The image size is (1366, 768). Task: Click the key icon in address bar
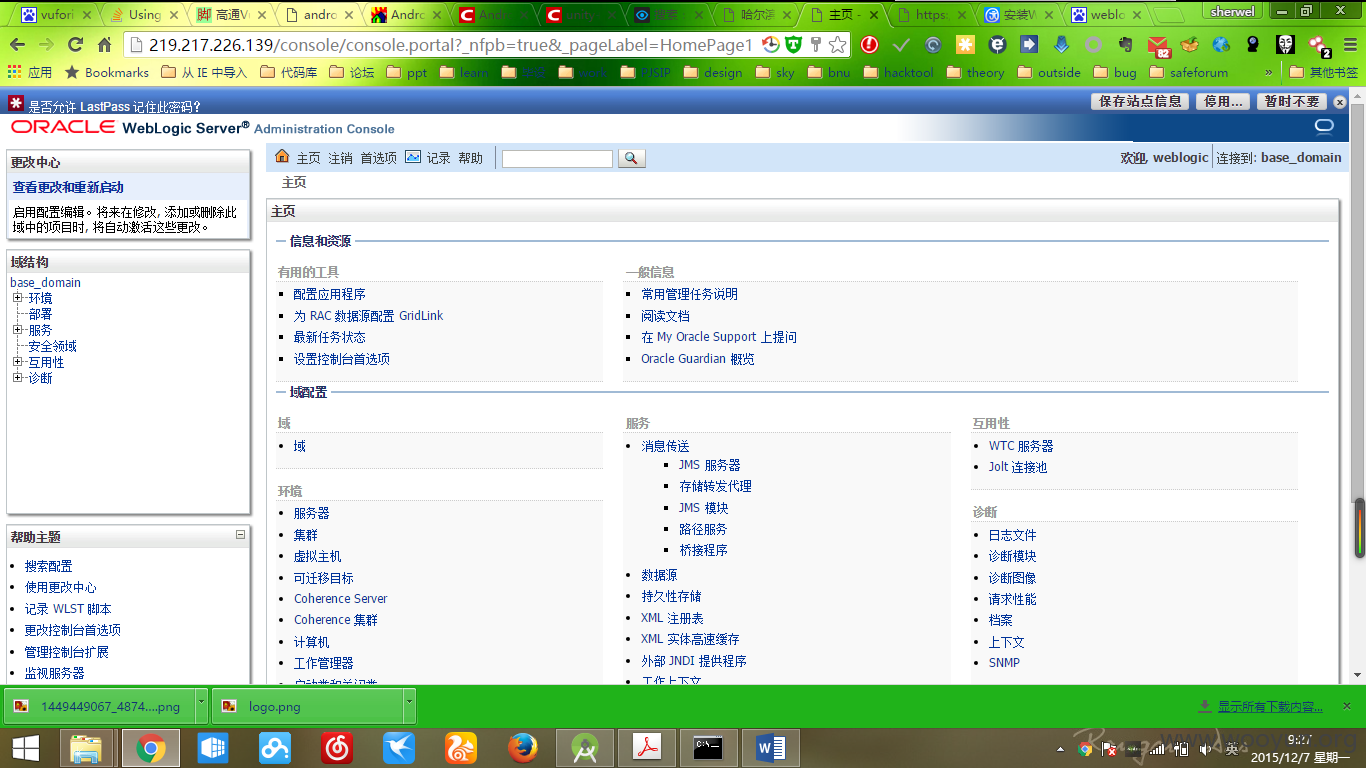tap(816, 45)
